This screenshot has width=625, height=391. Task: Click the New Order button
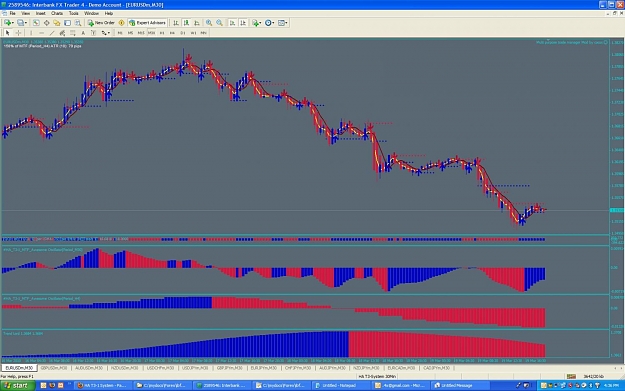coord(101,23)
